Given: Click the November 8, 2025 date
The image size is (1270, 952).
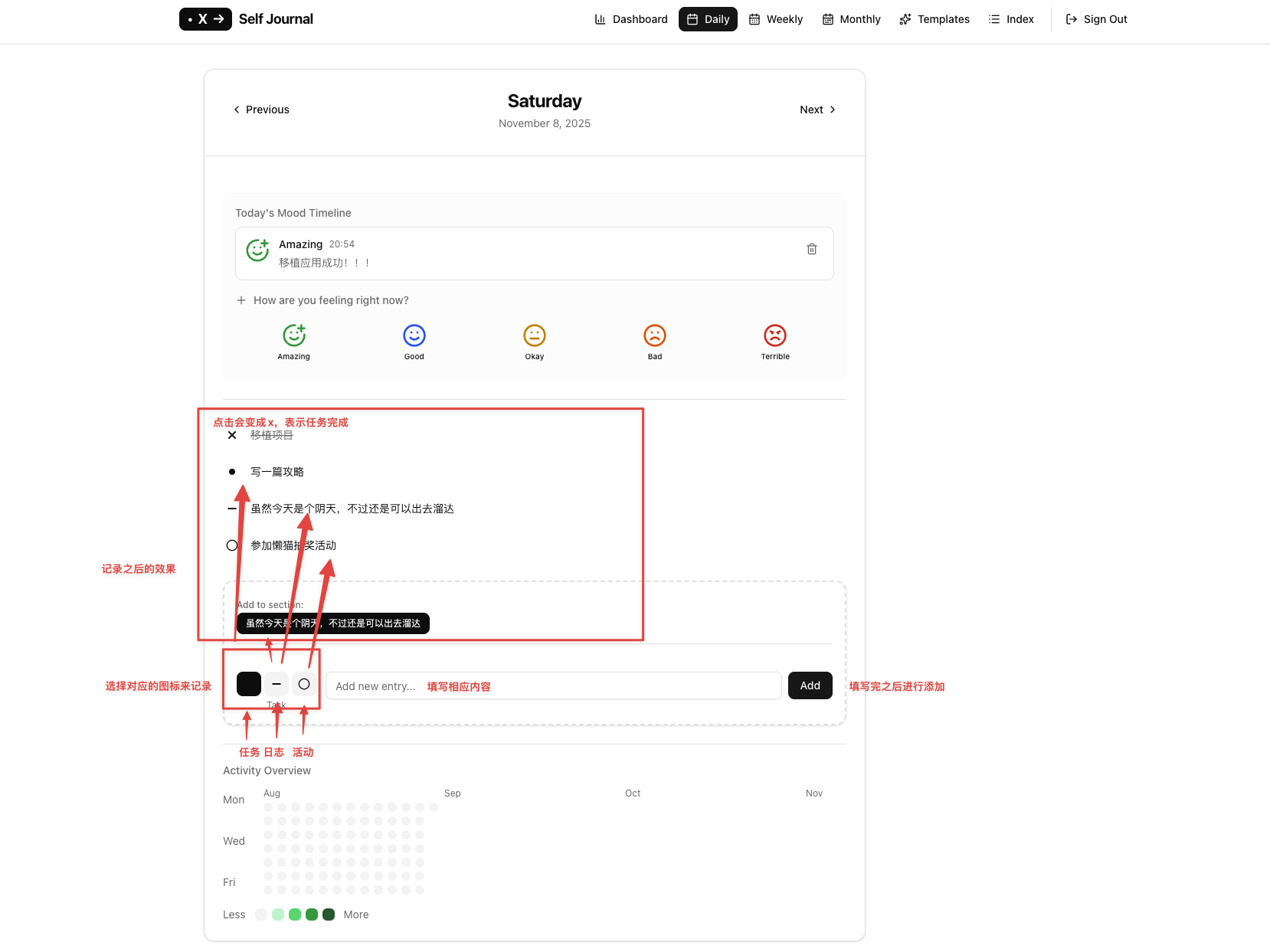Looking at the screenshot, I should click(545, 123).
